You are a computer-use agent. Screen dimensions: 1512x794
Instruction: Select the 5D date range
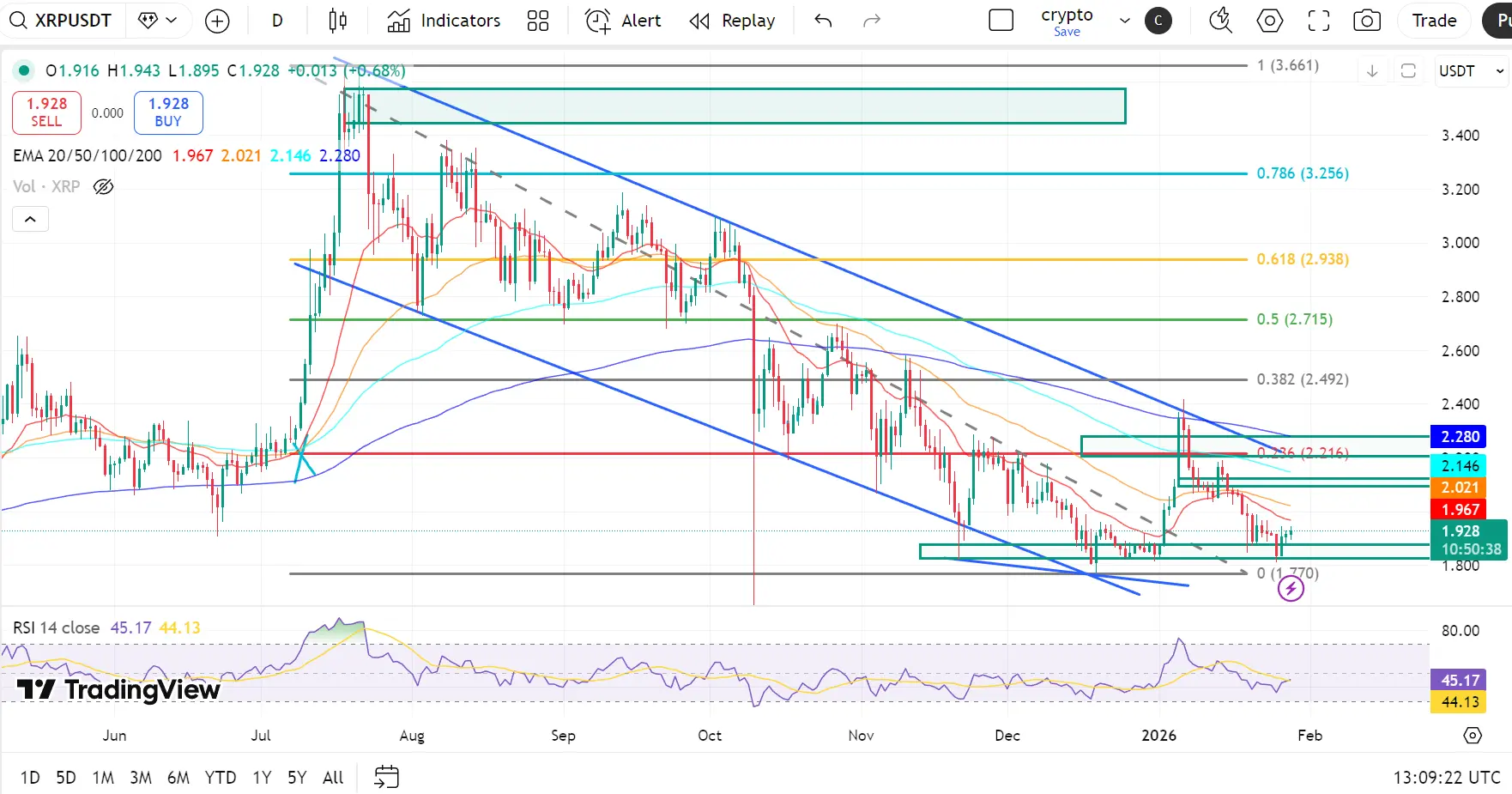click(66, 778)
